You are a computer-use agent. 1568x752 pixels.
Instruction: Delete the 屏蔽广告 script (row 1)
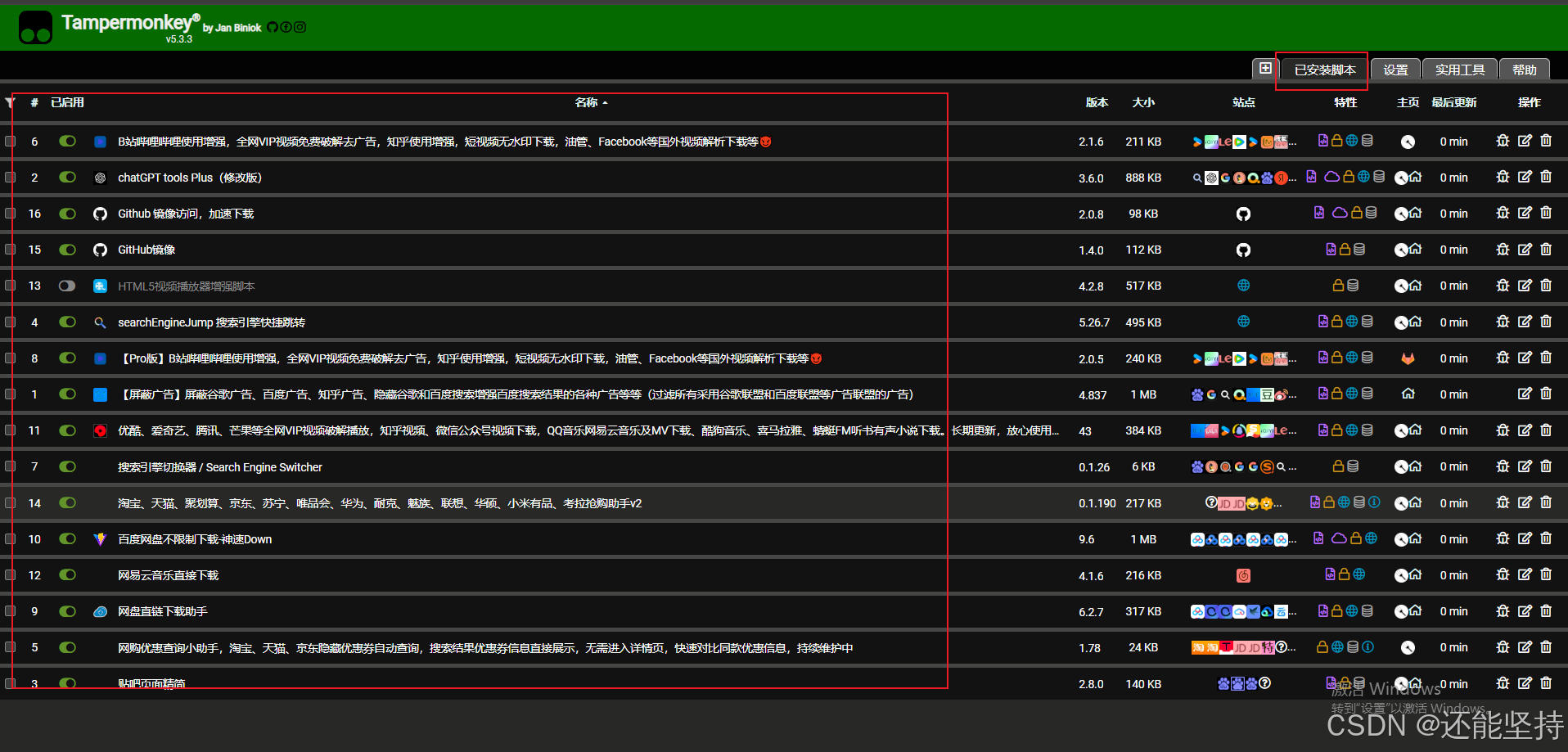pyautogui.click(x=1546, y=394)
